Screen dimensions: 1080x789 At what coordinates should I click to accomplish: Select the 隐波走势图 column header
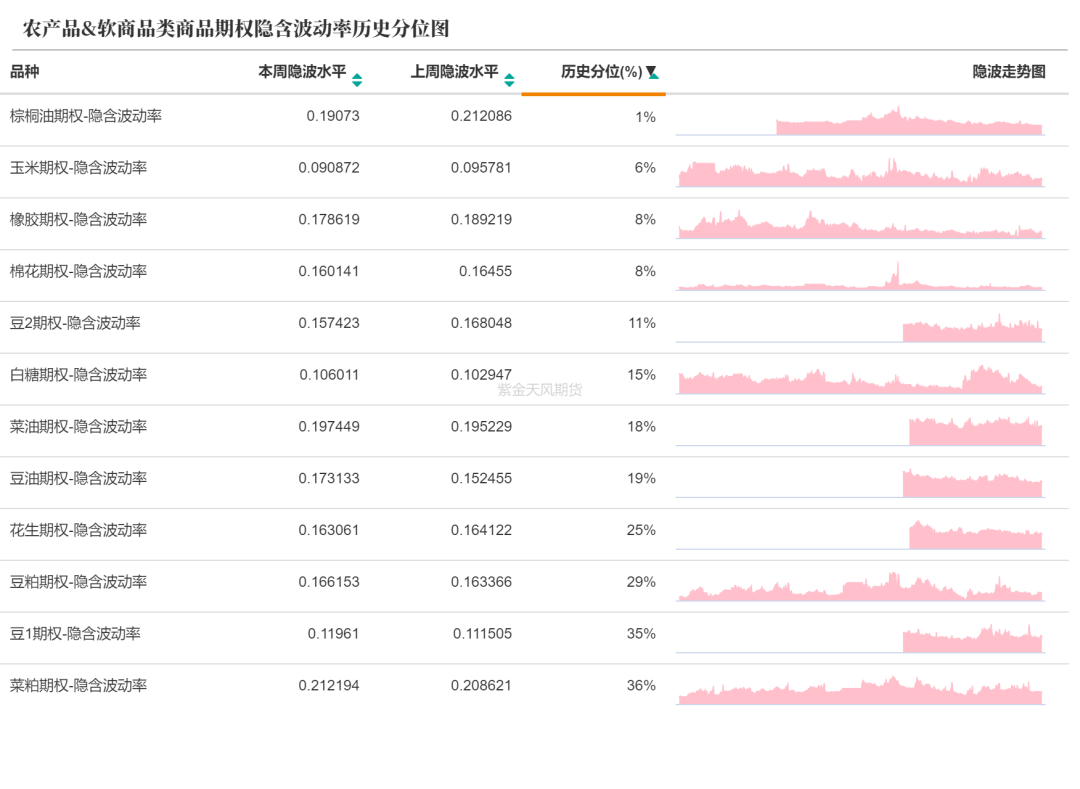(x=1009, y=72)
